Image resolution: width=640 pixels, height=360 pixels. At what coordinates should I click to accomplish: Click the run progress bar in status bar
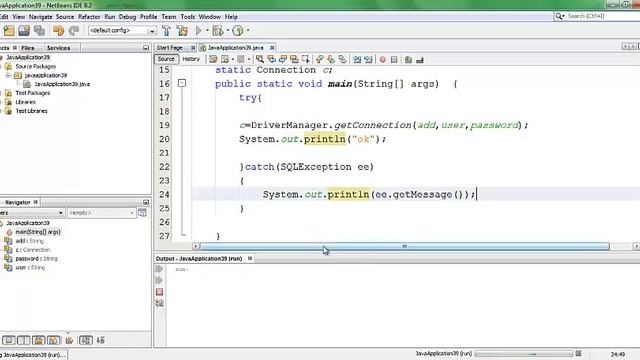click(524, 354)
